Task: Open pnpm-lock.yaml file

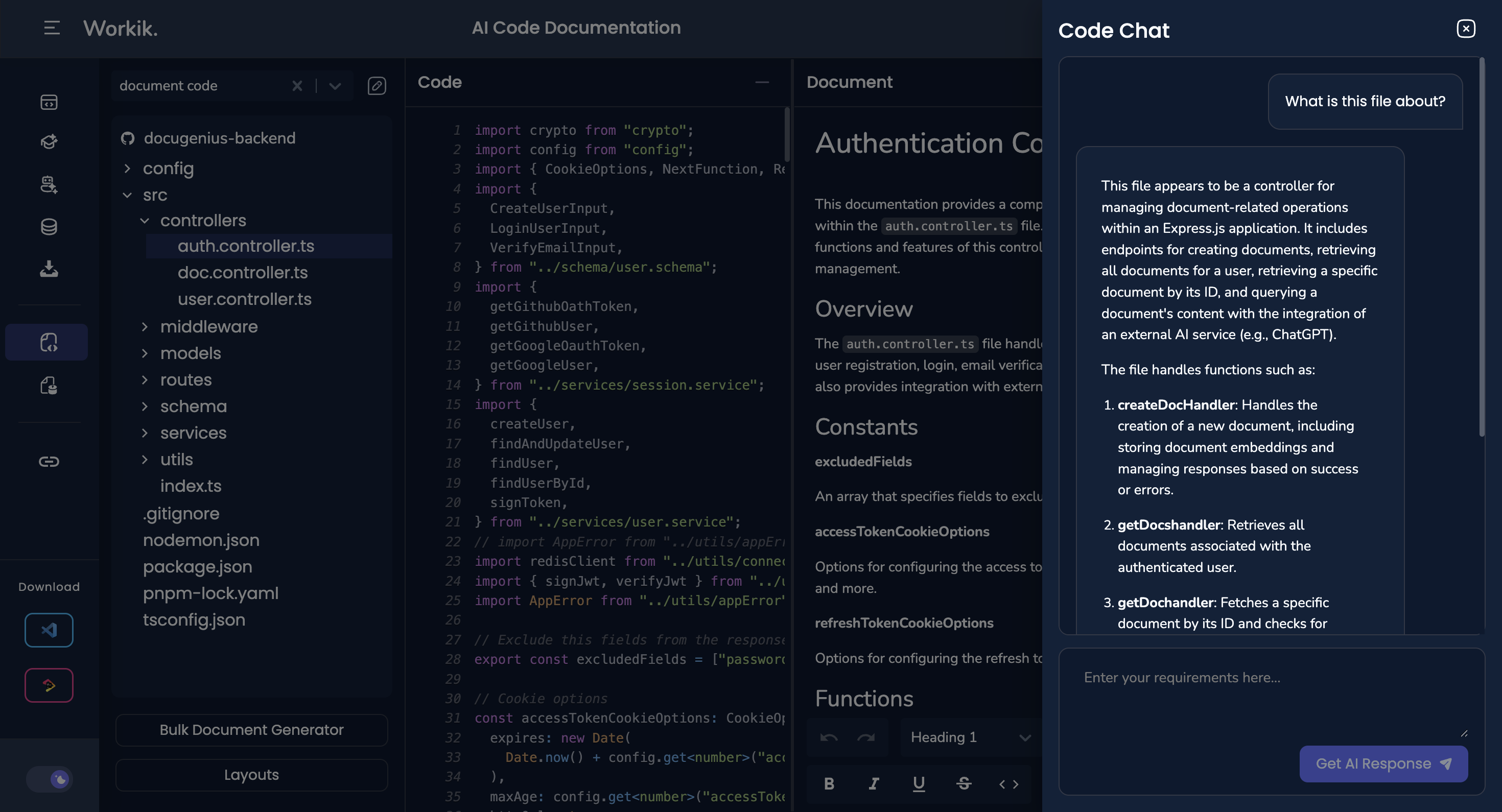Action: 210,593
